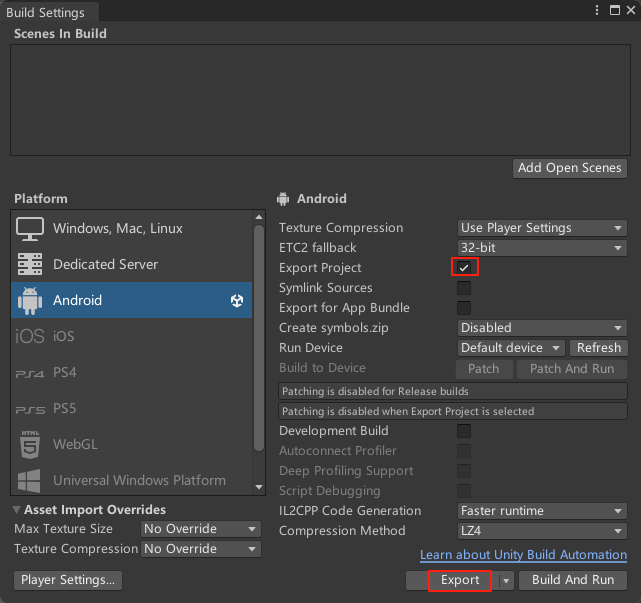Screen dimensions: 641x603
Task: Select Universal Windows Platform row
Action: (132, 480)
